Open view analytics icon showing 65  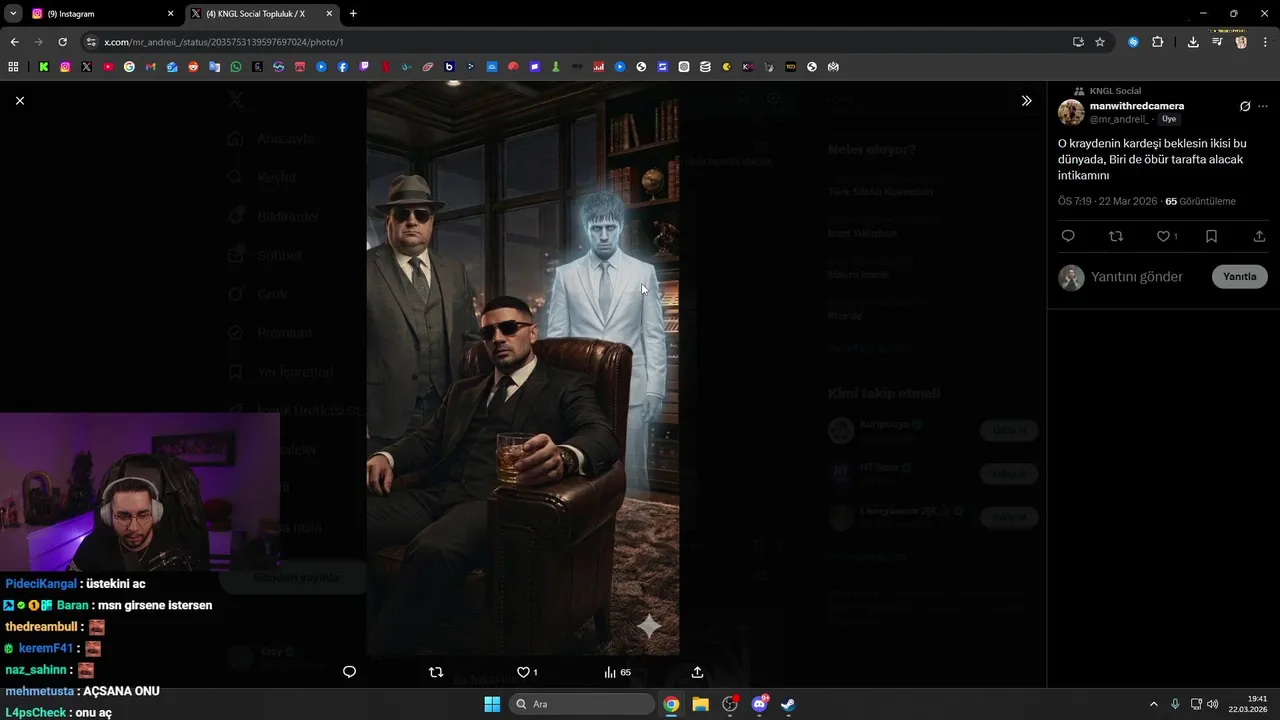tap(617, 672)
